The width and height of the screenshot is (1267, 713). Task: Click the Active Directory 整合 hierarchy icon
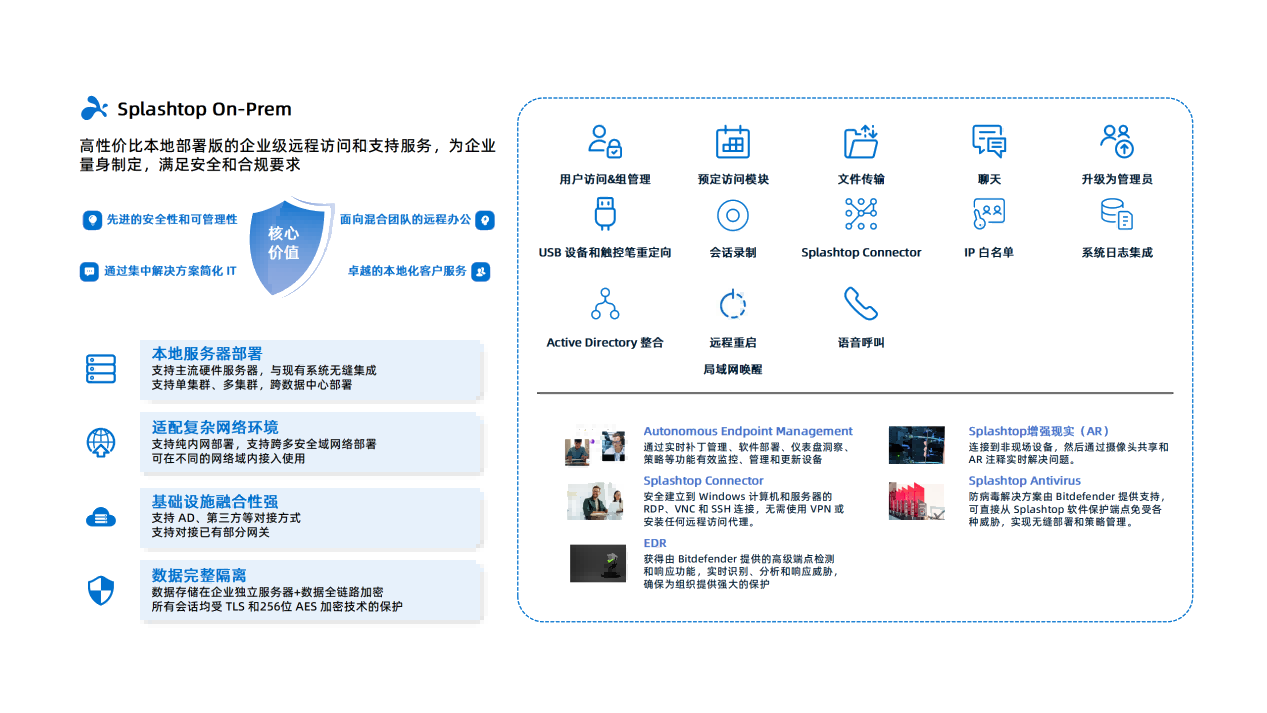point(605,304)
